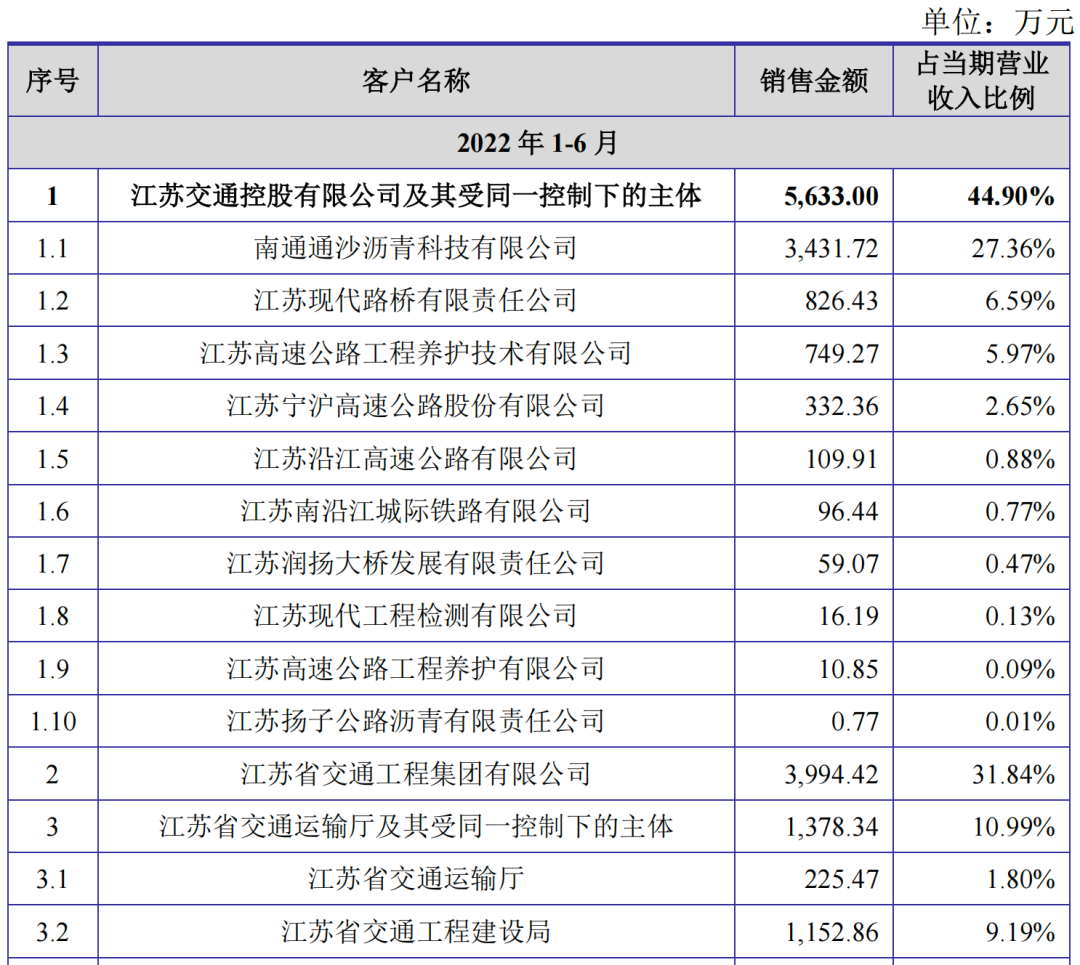Select 江苏省交通运输厅及其受同一控制下的主体 cell

coord(416,827)
